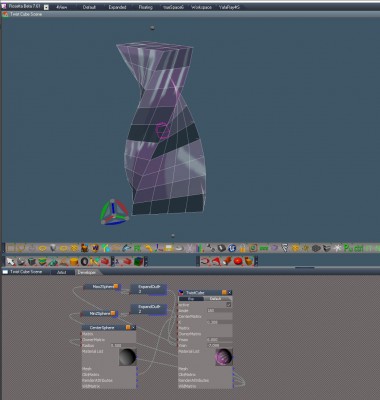Image resolution: width=380 pixels, height=400 pixels.
Task: Switch to the 4View layout
Action: point(61,7)
